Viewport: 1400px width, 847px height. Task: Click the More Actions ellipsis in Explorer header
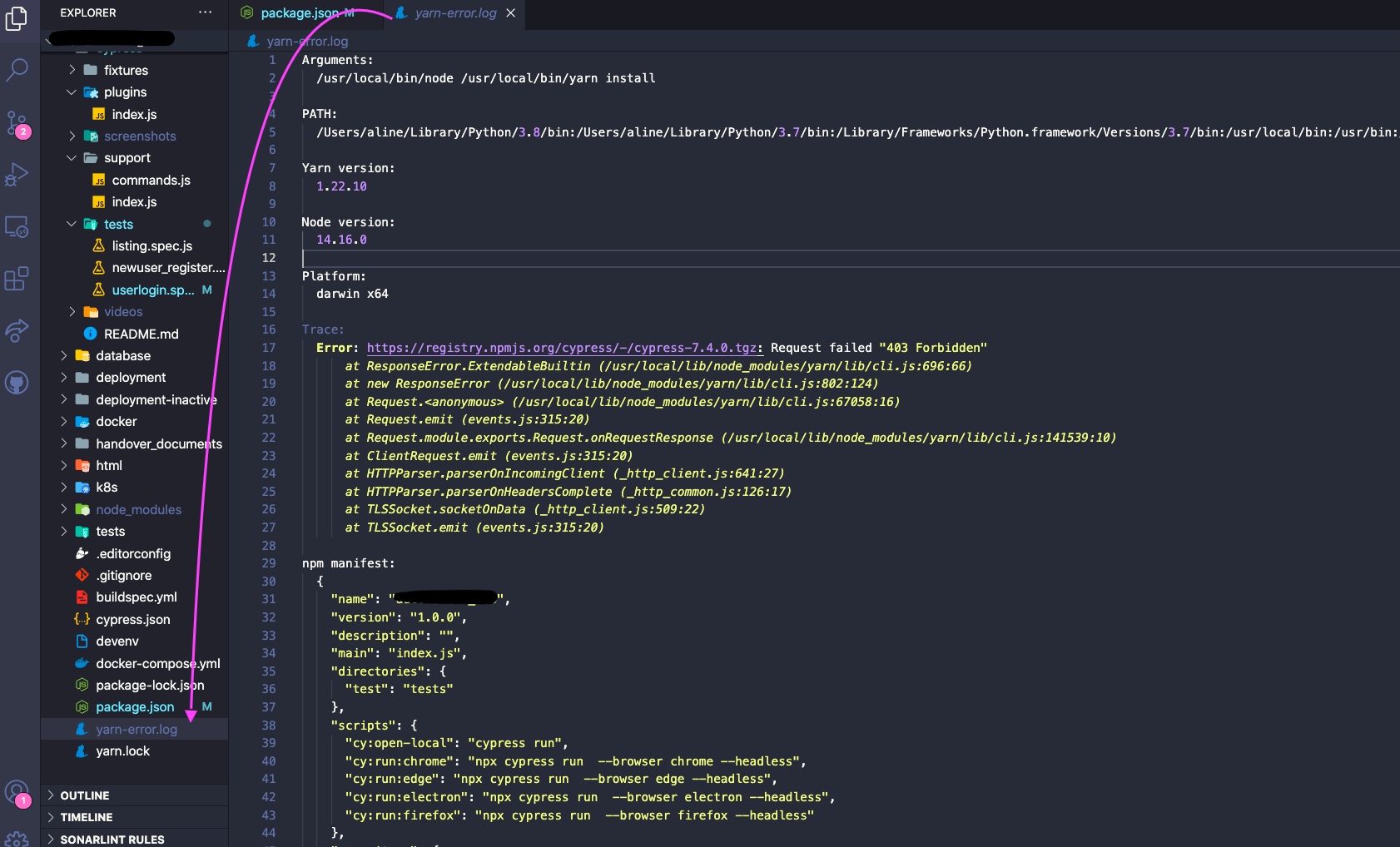pyautogui.click(x=205, y=12)
